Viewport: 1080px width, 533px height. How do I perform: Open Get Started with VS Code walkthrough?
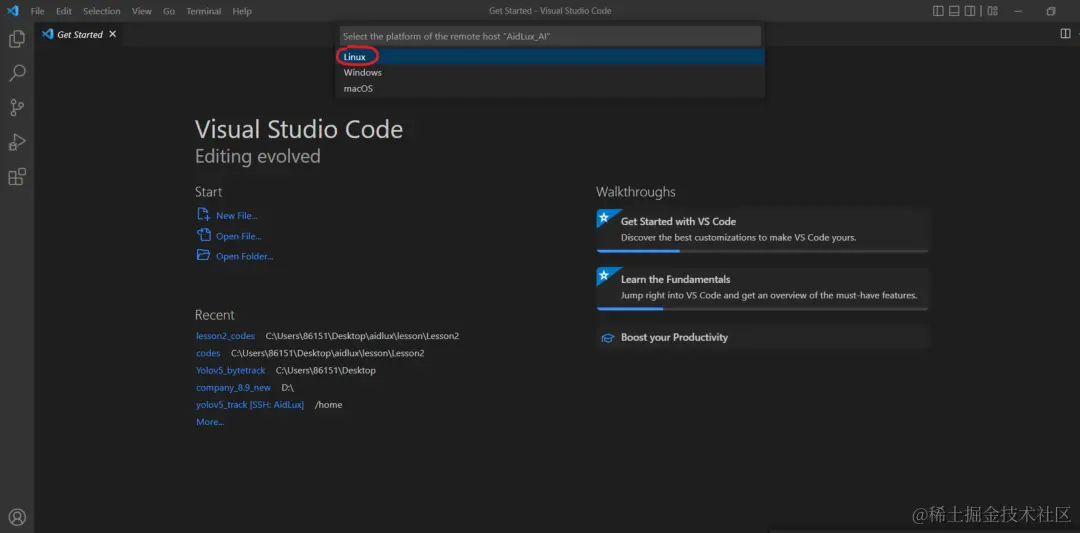tap(762, 230)
